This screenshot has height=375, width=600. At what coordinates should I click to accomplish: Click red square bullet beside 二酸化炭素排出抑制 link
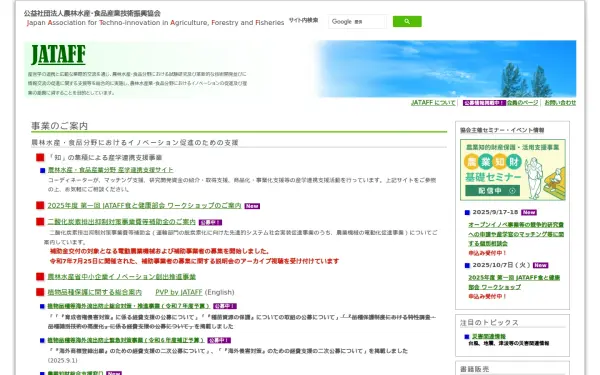point(40,222)
